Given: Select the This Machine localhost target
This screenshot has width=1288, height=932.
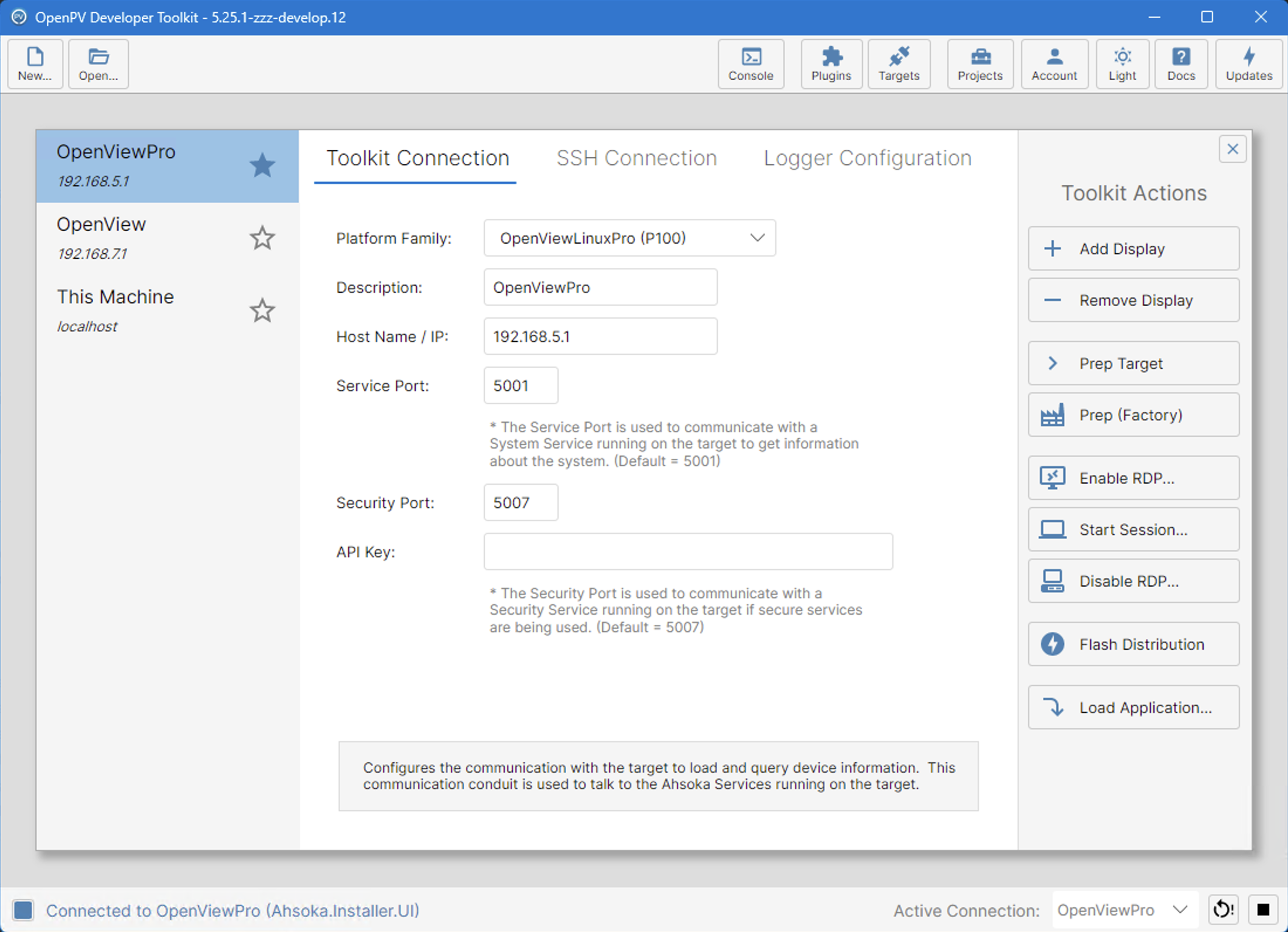Looking at the screenshot, I should tap(167, 311).
